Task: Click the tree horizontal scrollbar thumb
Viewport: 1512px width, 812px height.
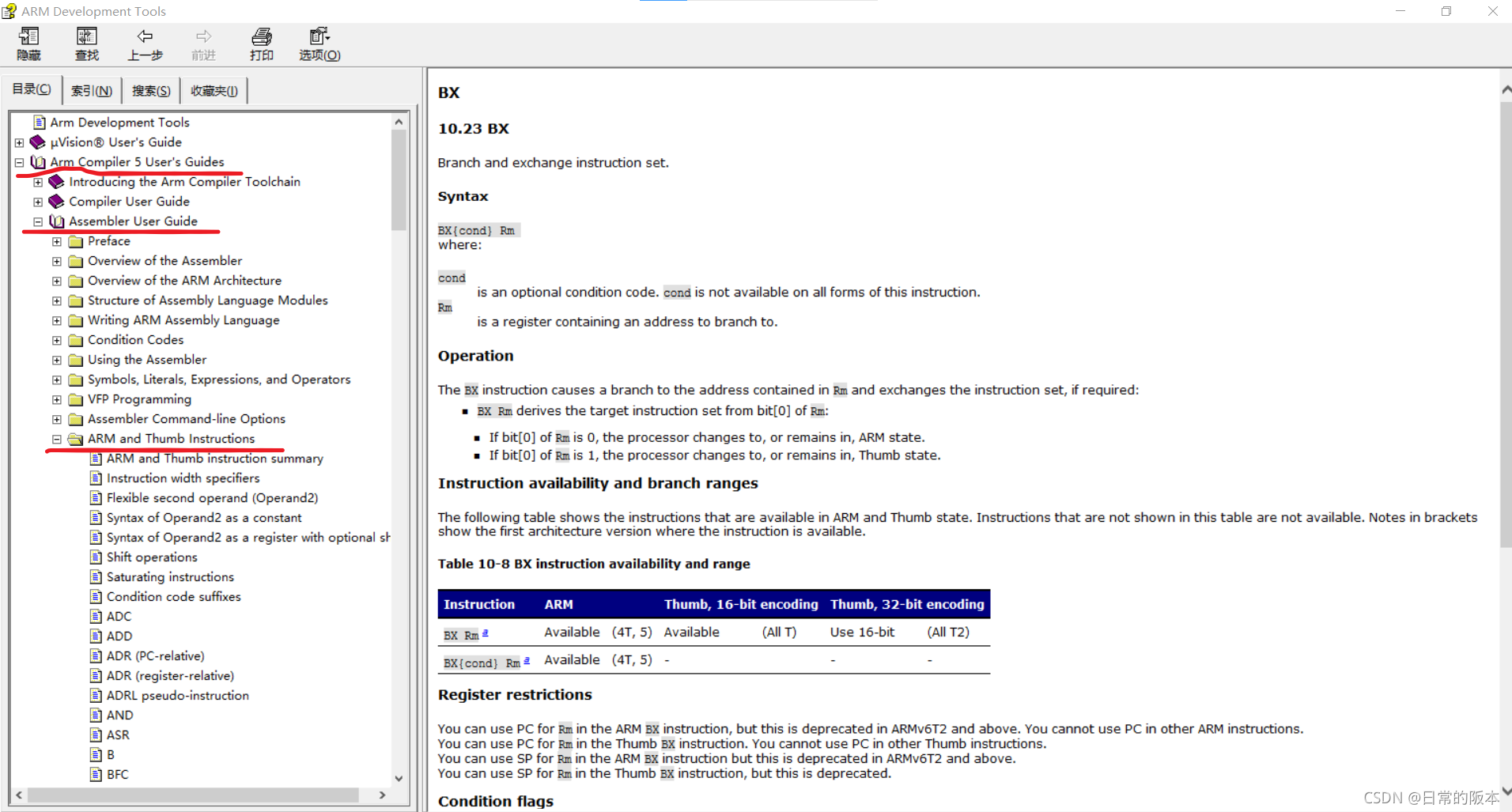Action: pyautogui.click(x=193, y=795)
